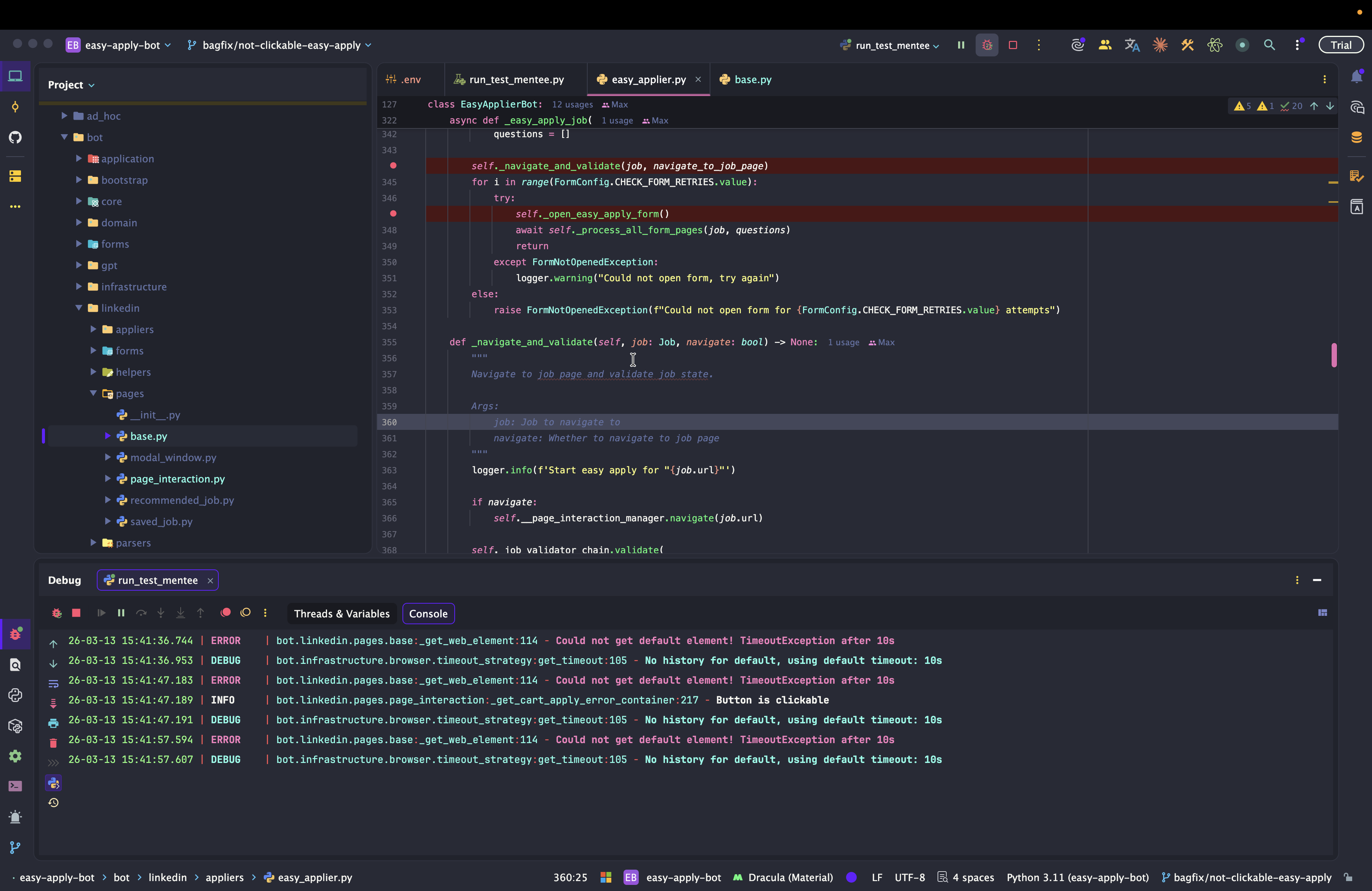
Task: Open the Terminal tool window icon
Action: (16, 786)
